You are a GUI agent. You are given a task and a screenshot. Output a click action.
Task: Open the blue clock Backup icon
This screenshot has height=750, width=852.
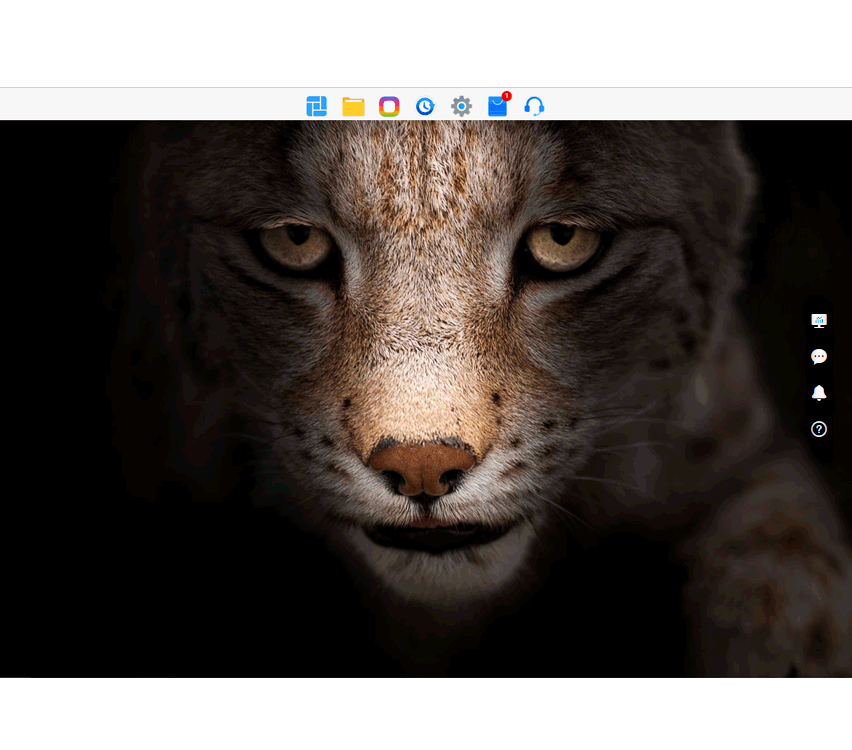tap(425, 106)
